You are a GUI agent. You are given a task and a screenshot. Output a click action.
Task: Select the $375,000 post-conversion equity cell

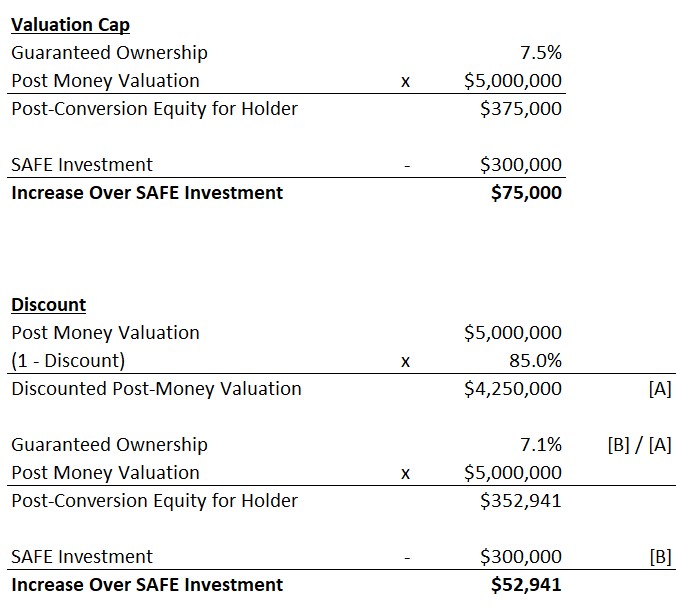[x=520, y=109]
